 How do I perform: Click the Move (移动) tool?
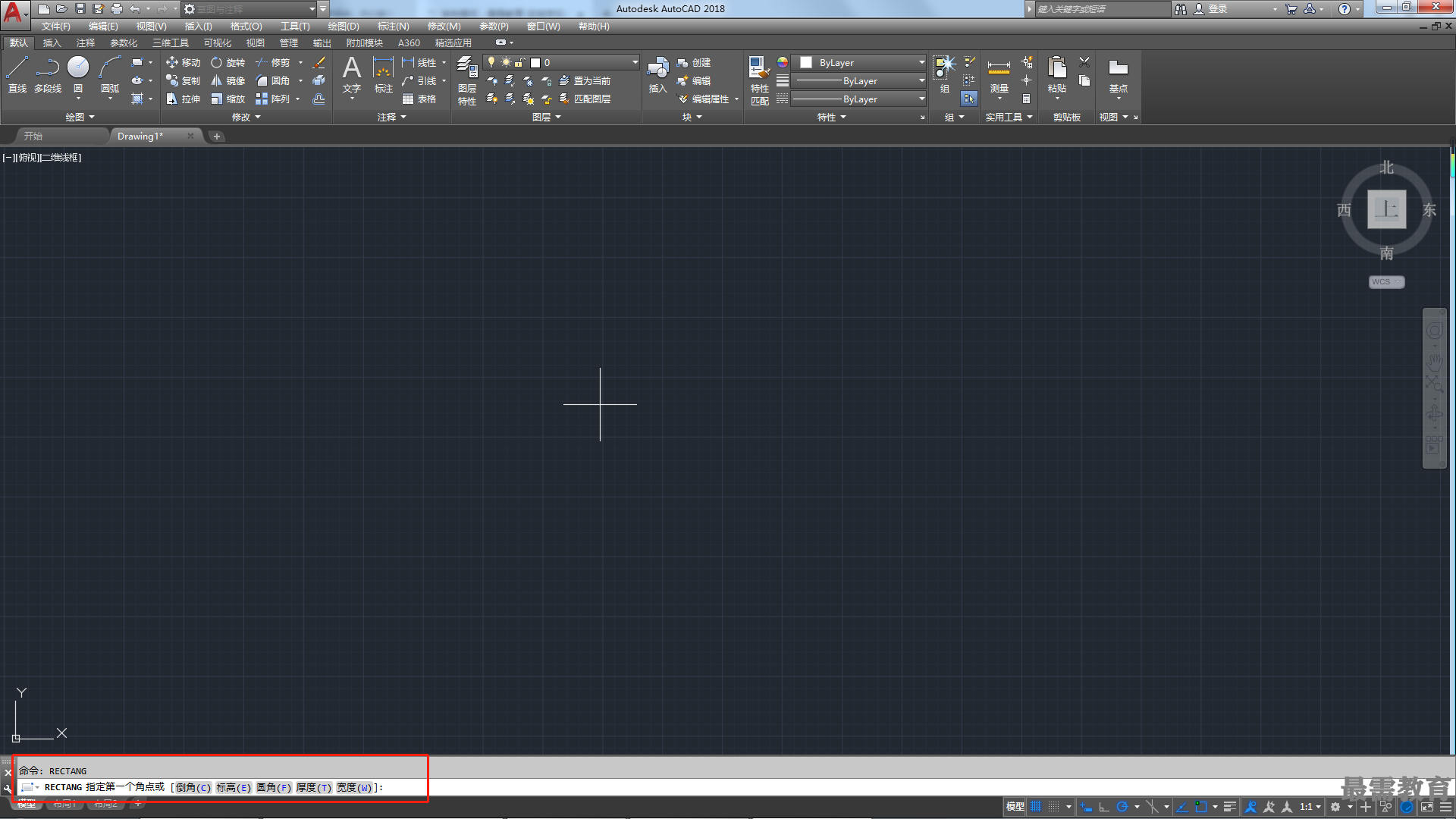click(x=183, y=62)
